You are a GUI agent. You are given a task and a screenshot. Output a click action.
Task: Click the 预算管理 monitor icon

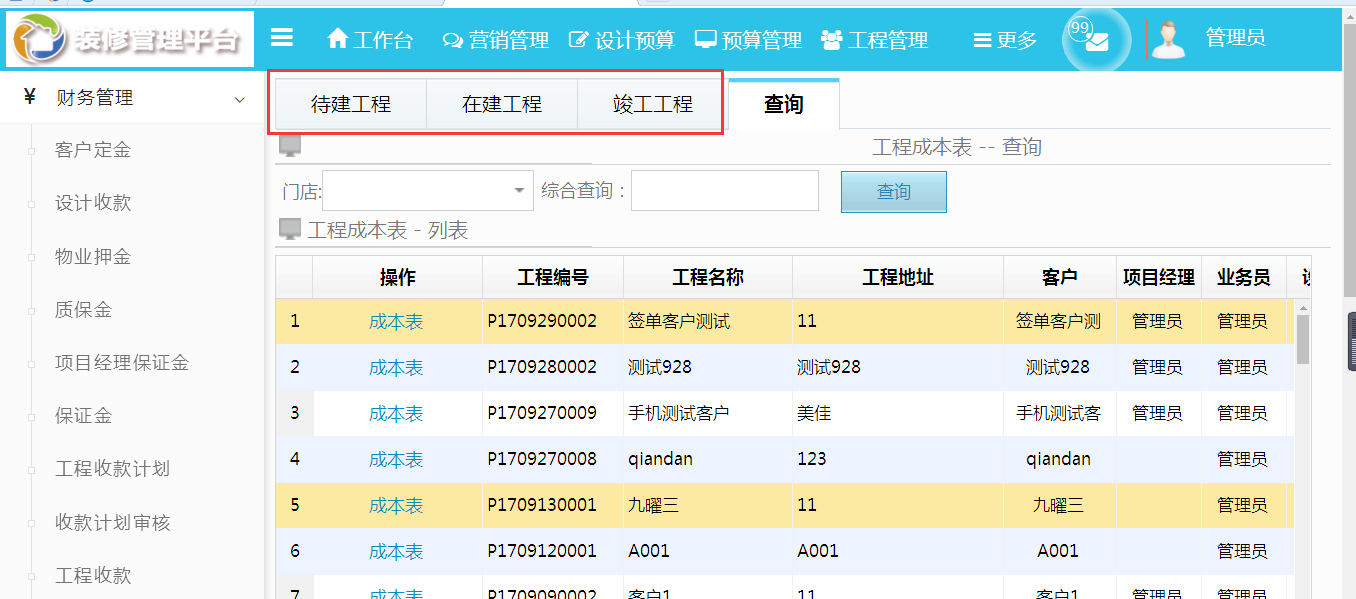pos(706,41)
